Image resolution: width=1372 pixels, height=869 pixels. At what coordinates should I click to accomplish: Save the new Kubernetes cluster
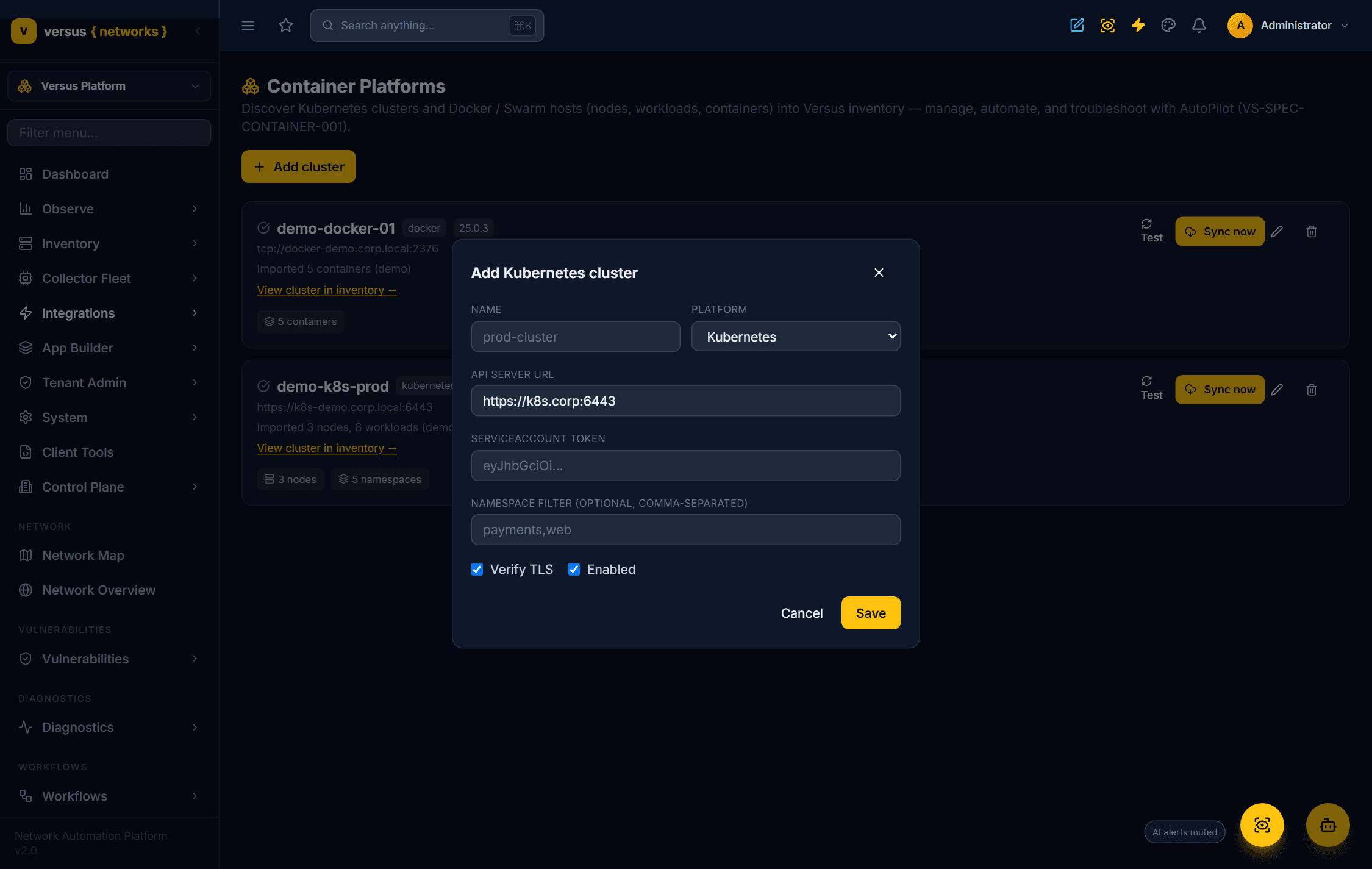pos(871,613)
